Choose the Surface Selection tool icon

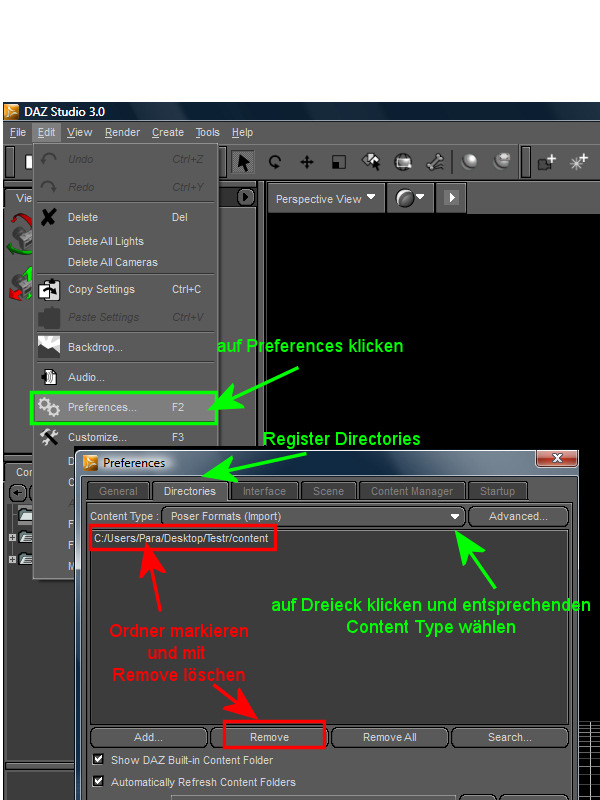[371, 162]
